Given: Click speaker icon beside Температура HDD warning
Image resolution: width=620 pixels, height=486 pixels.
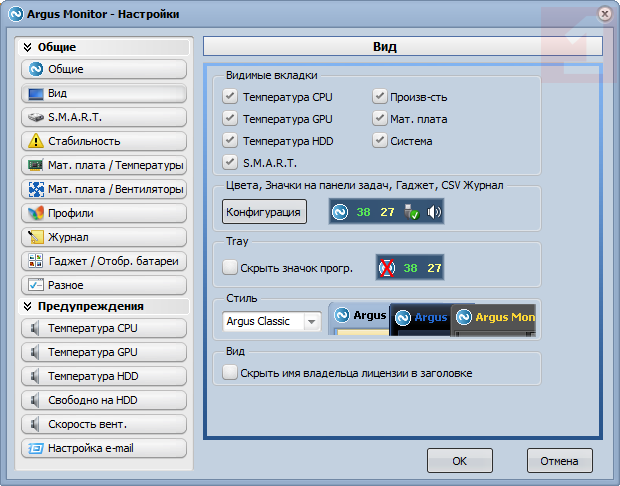Looking at the screenshot, I should pos(35,376).
